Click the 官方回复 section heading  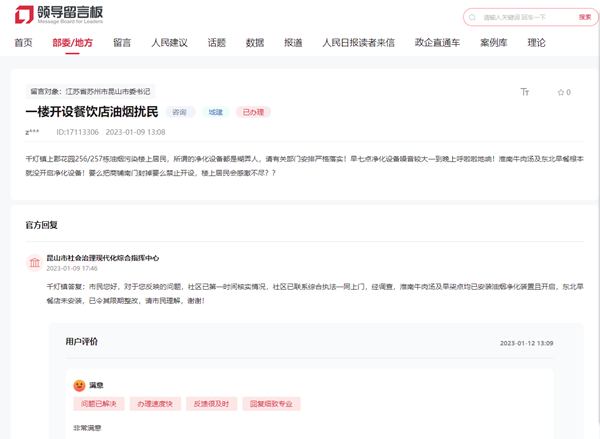tap(41, 225)
